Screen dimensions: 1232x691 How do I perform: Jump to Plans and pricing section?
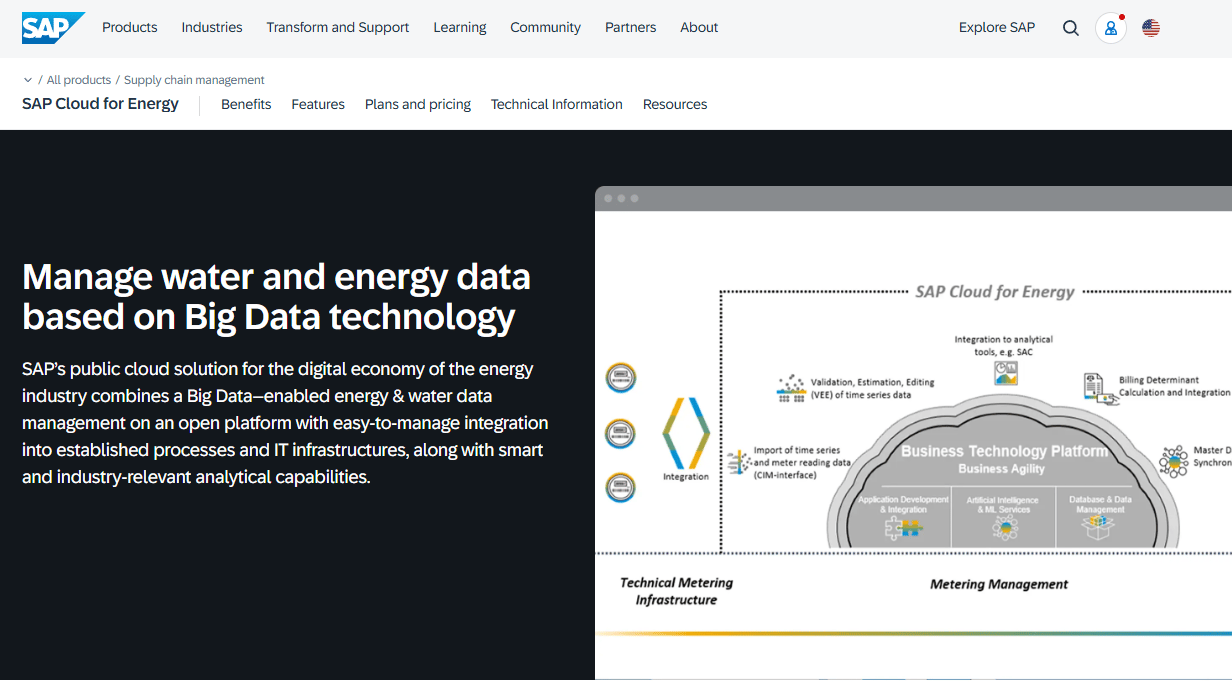pos(418,104)
